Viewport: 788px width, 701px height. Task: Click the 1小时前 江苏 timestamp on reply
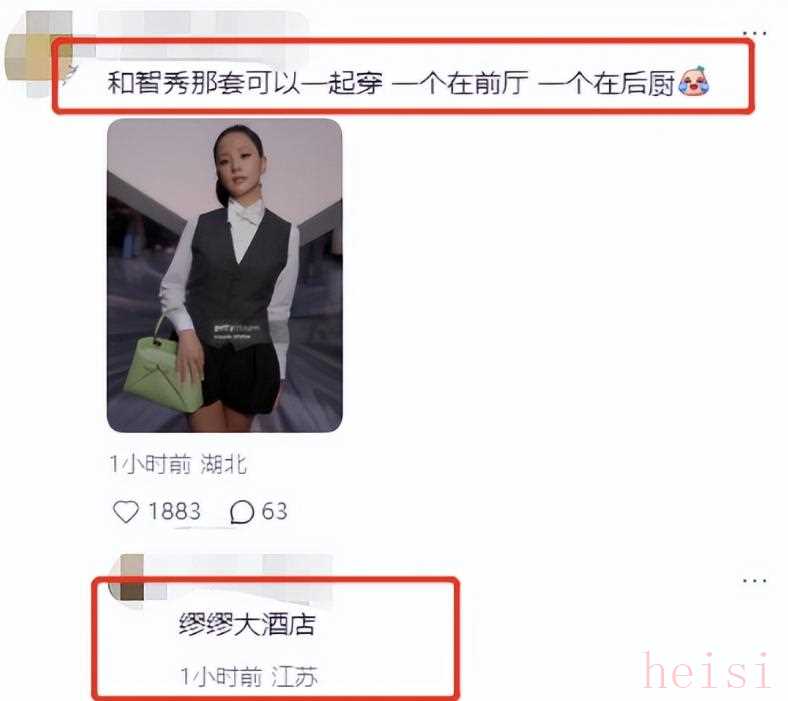(x=249, y=677)
